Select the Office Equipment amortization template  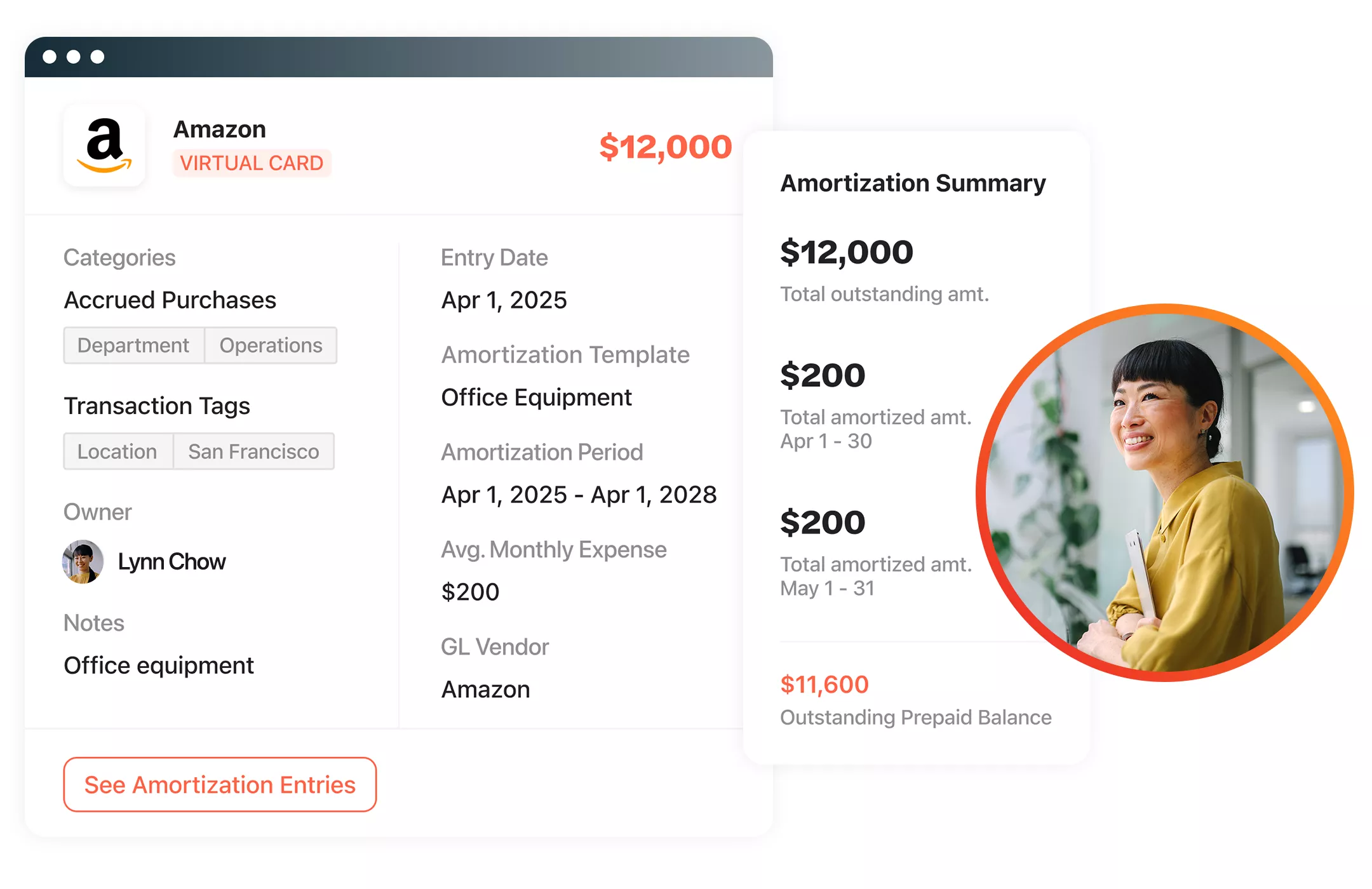536,398
